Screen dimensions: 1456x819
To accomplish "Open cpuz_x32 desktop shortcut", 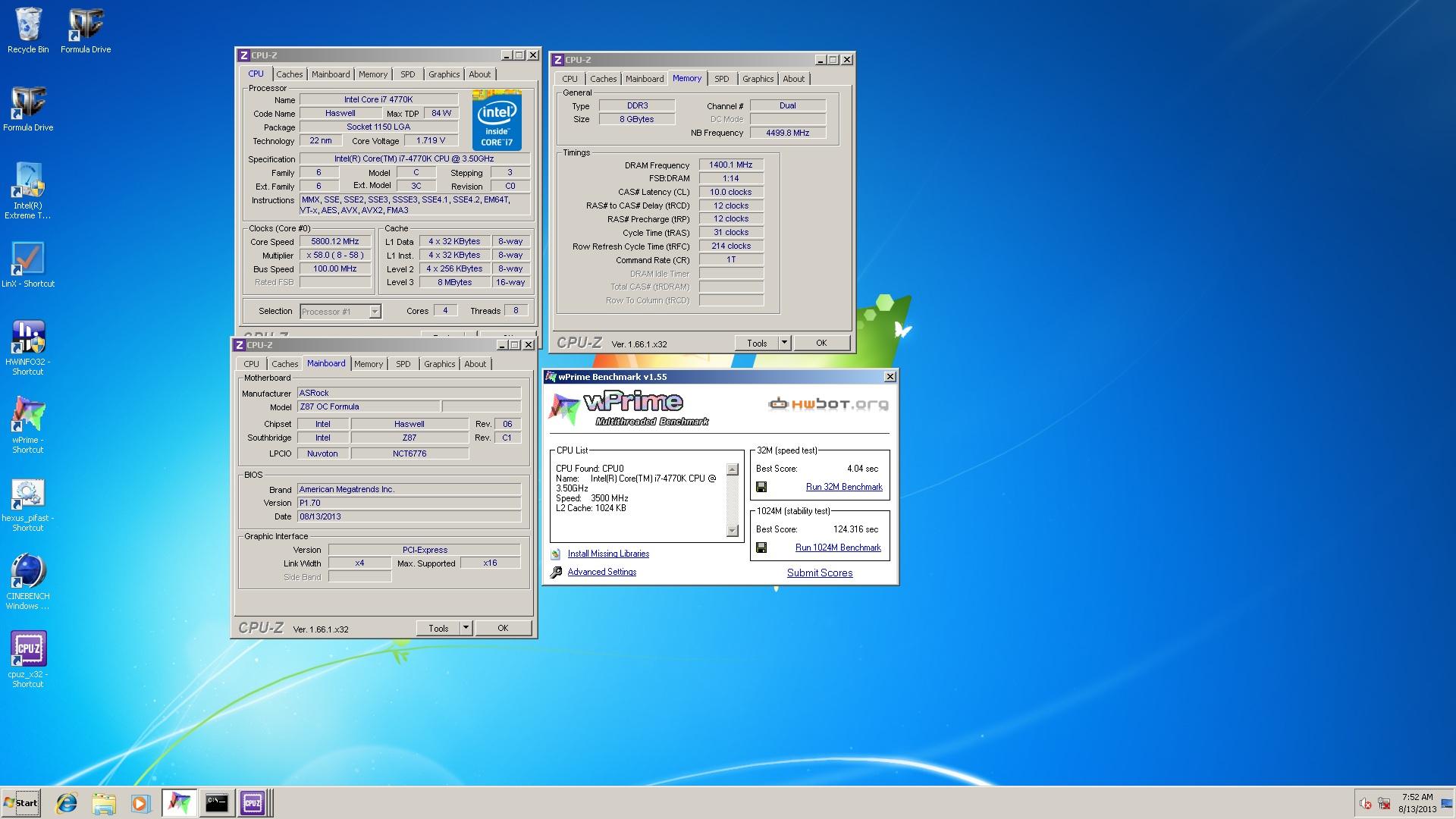I will tap(28, 659).
